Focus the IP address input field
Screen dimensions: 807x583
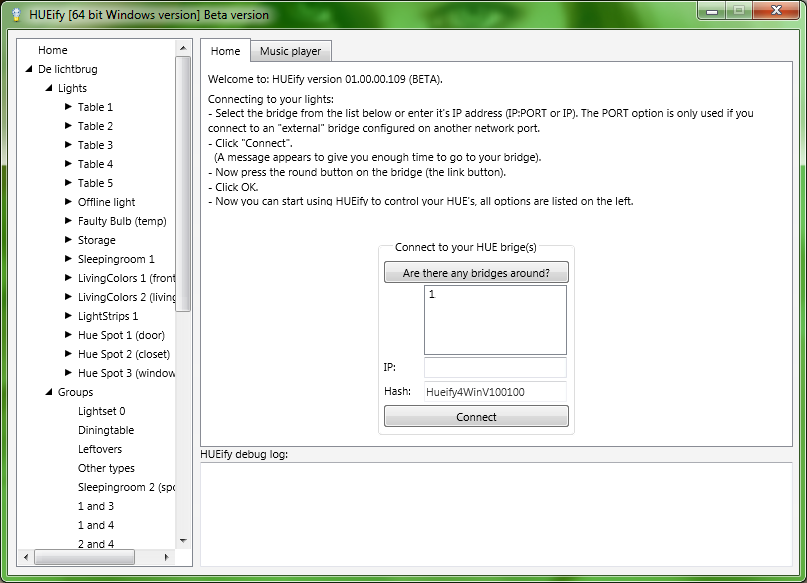tap(495, 367)
